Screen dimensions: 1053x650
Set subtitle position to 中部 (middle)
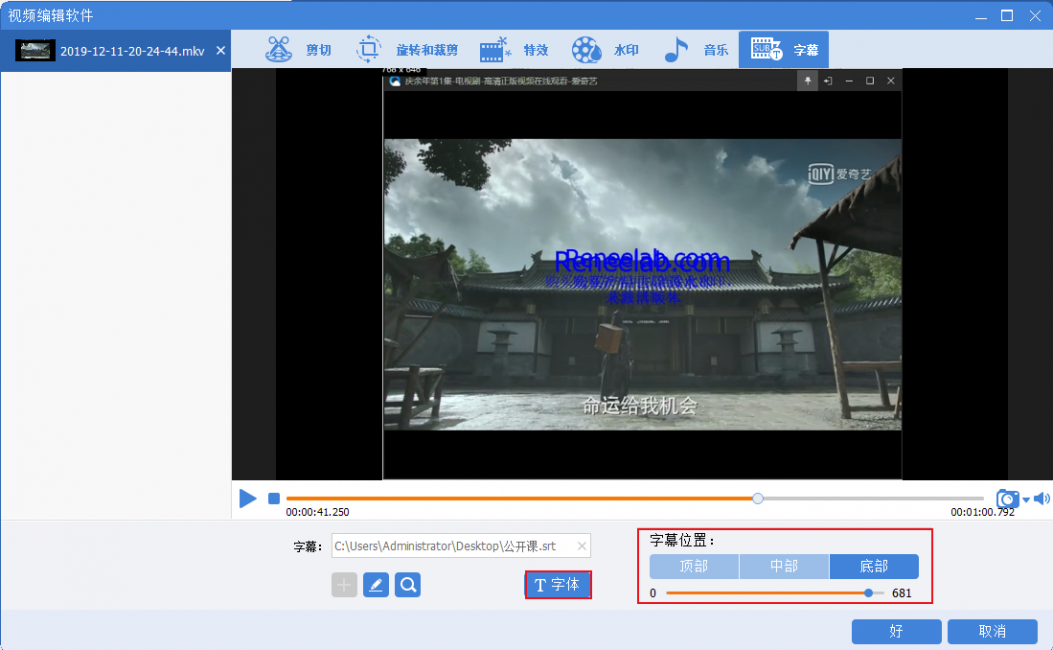click(784, 566)
